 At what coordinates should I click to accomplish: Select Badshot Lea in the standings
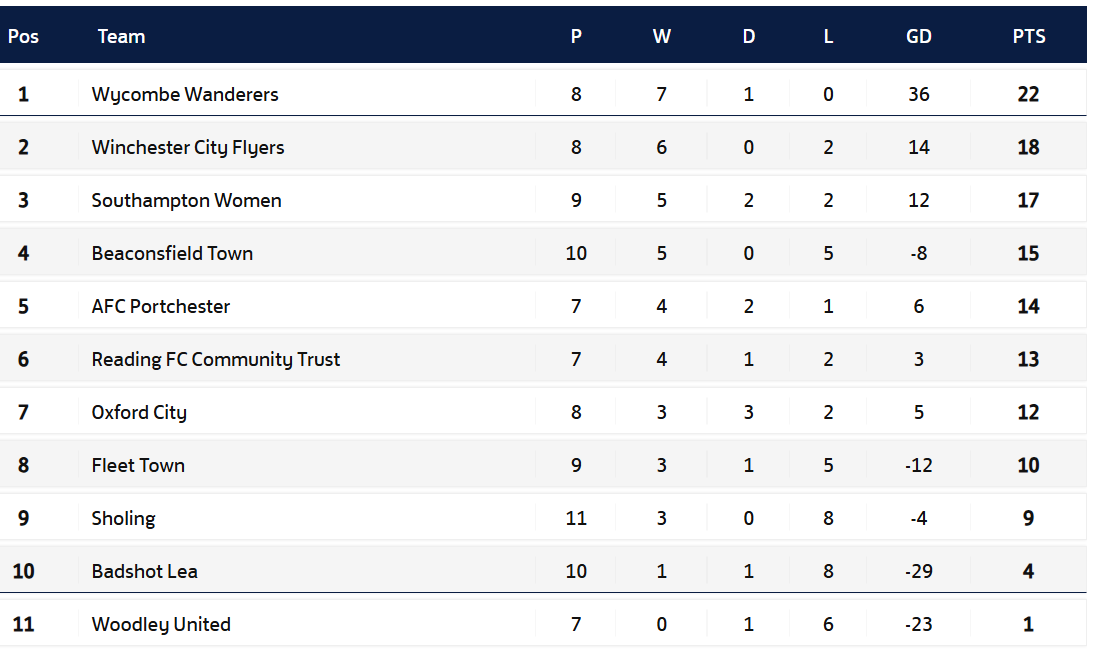[145, 571]
